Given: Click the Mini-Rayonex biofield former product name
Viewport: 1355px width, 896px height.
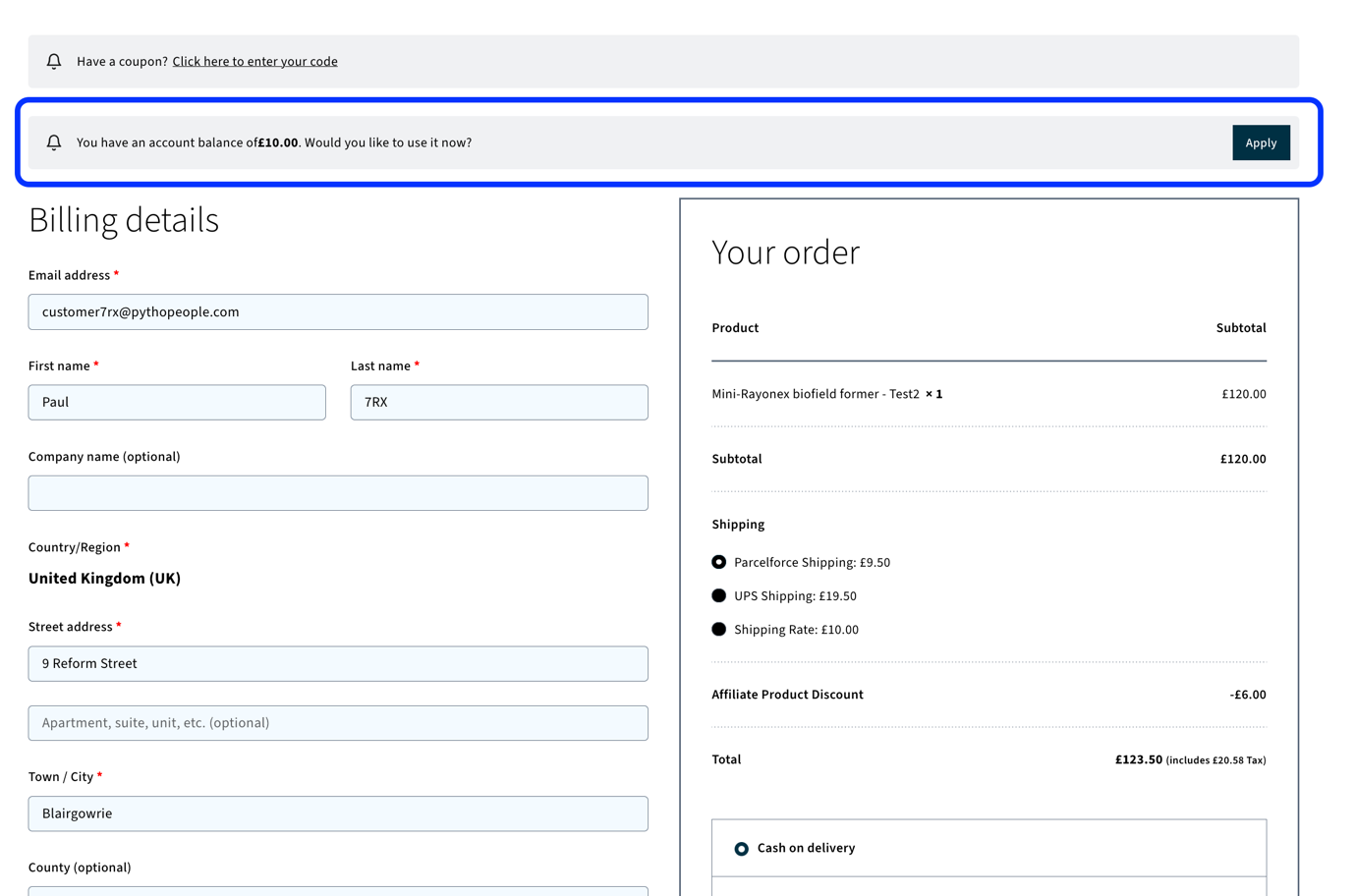Looking at the screenshot, I should [x=816, y=394].
